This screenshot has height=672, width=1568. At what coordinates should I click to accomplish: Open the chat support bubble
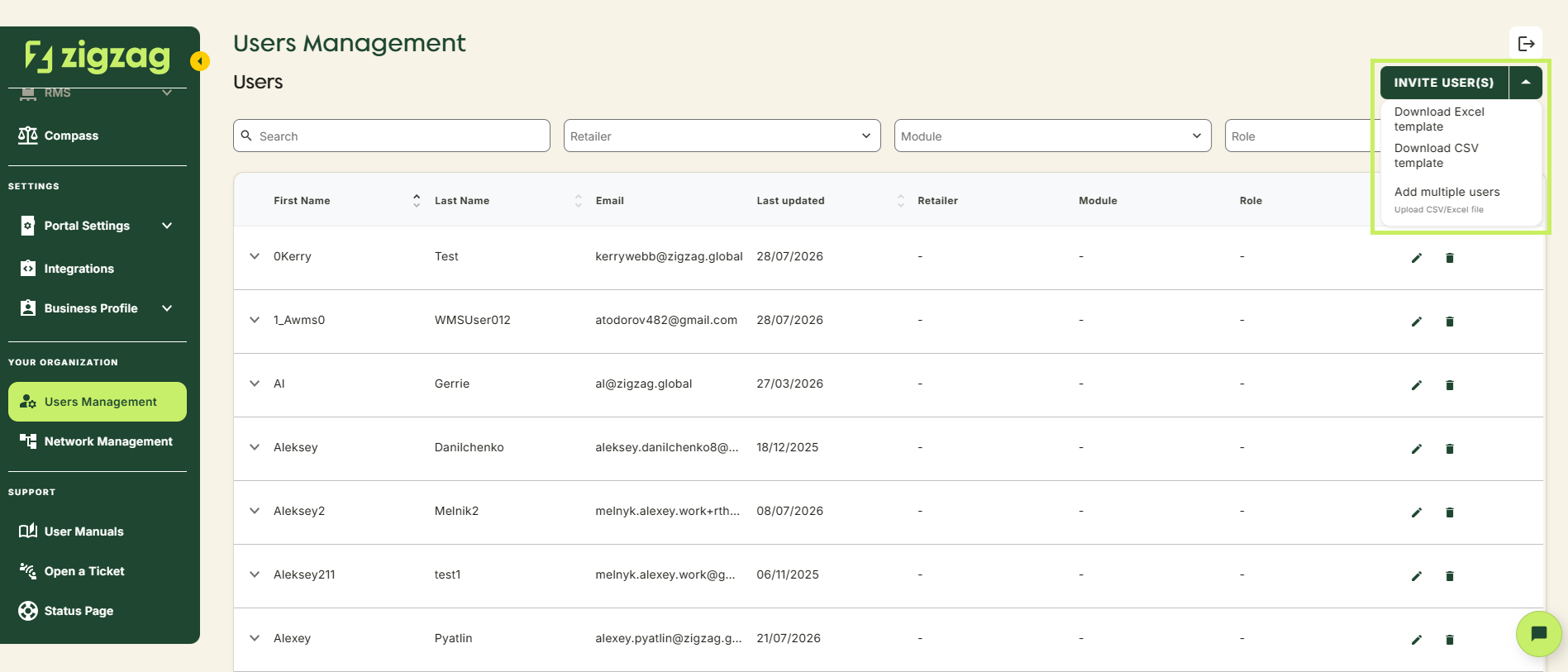pyautogui.click(x=1538, y=634)
